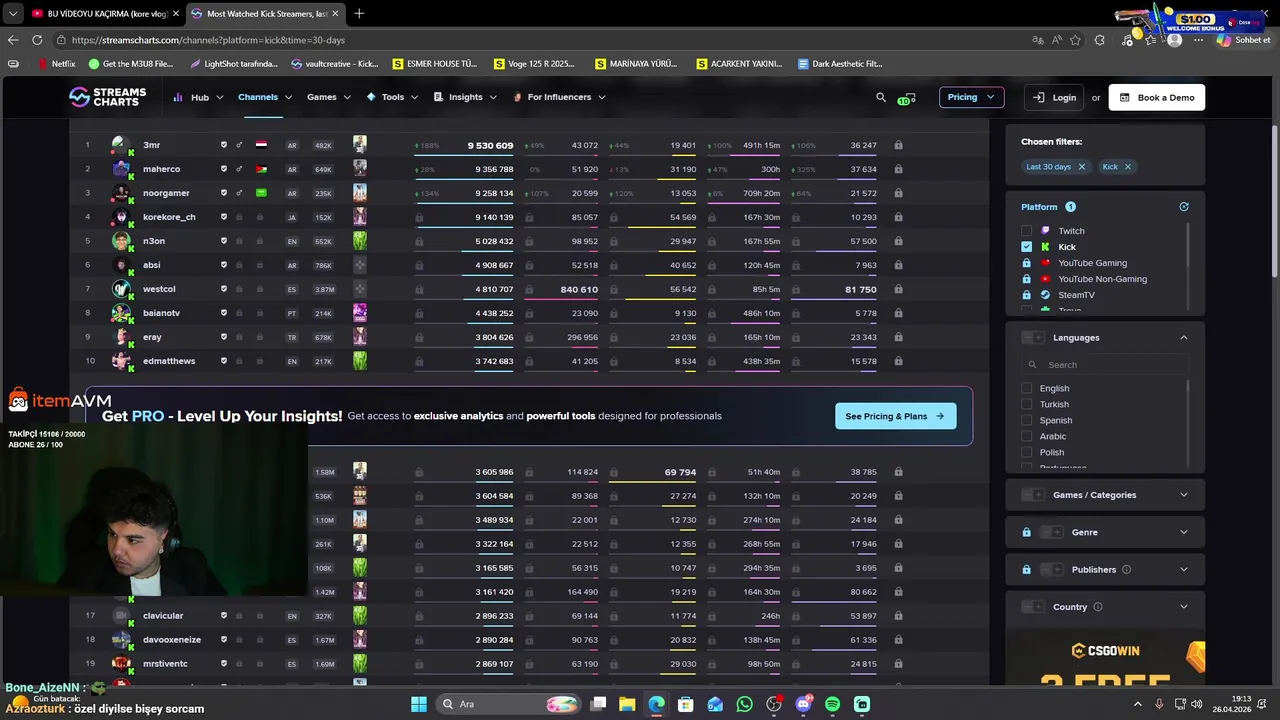The width and height of the screenshot is (1280, 720).
Task: Expand the Country filter section
Action: click(x=1184, y=607)
